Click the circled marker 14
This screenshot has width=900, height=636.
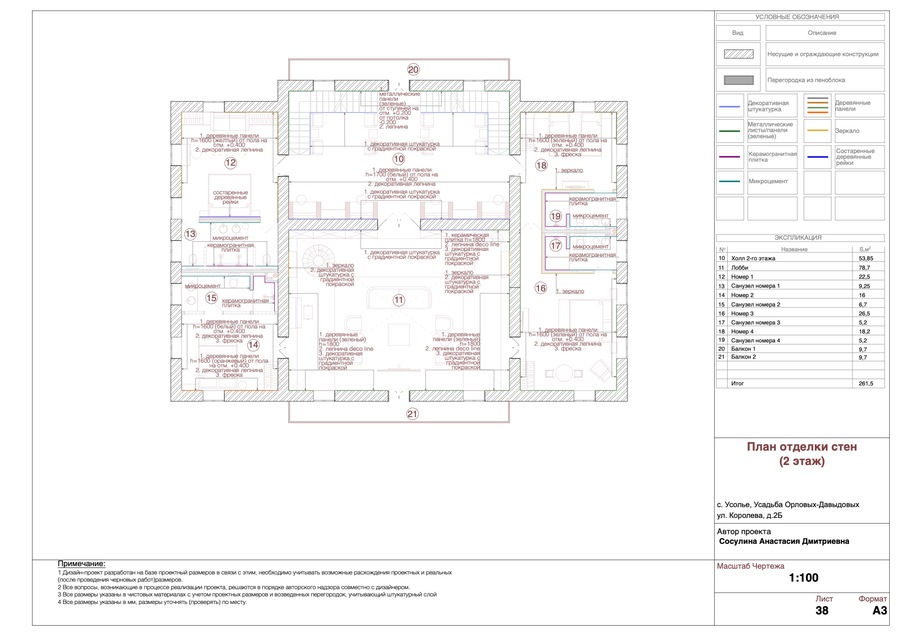[253, 345]
